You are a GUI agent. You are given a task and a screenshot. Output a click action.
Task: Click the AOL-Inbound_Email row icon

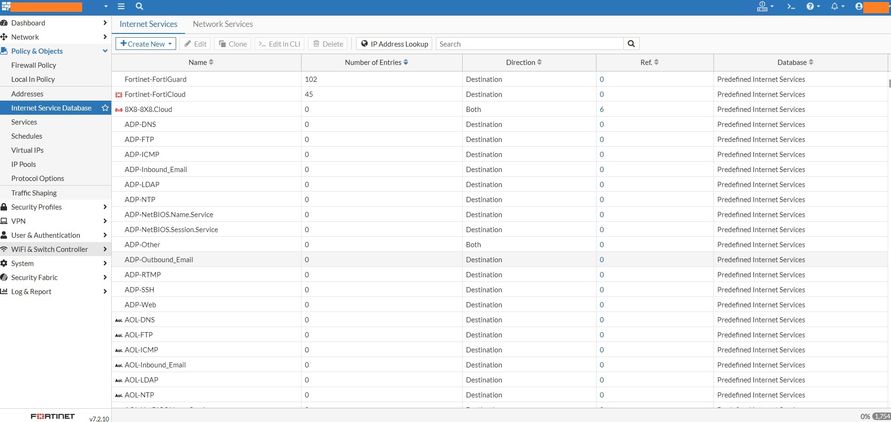tap(119, 365)
